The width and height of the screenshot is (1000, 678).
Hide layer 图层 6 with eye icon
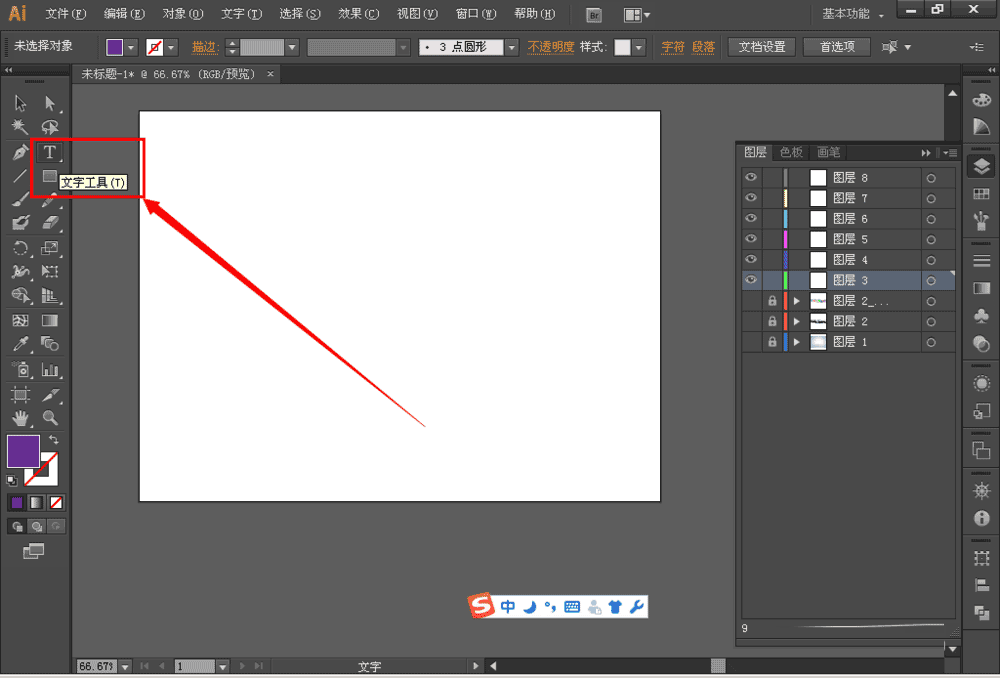pos(751,218)
